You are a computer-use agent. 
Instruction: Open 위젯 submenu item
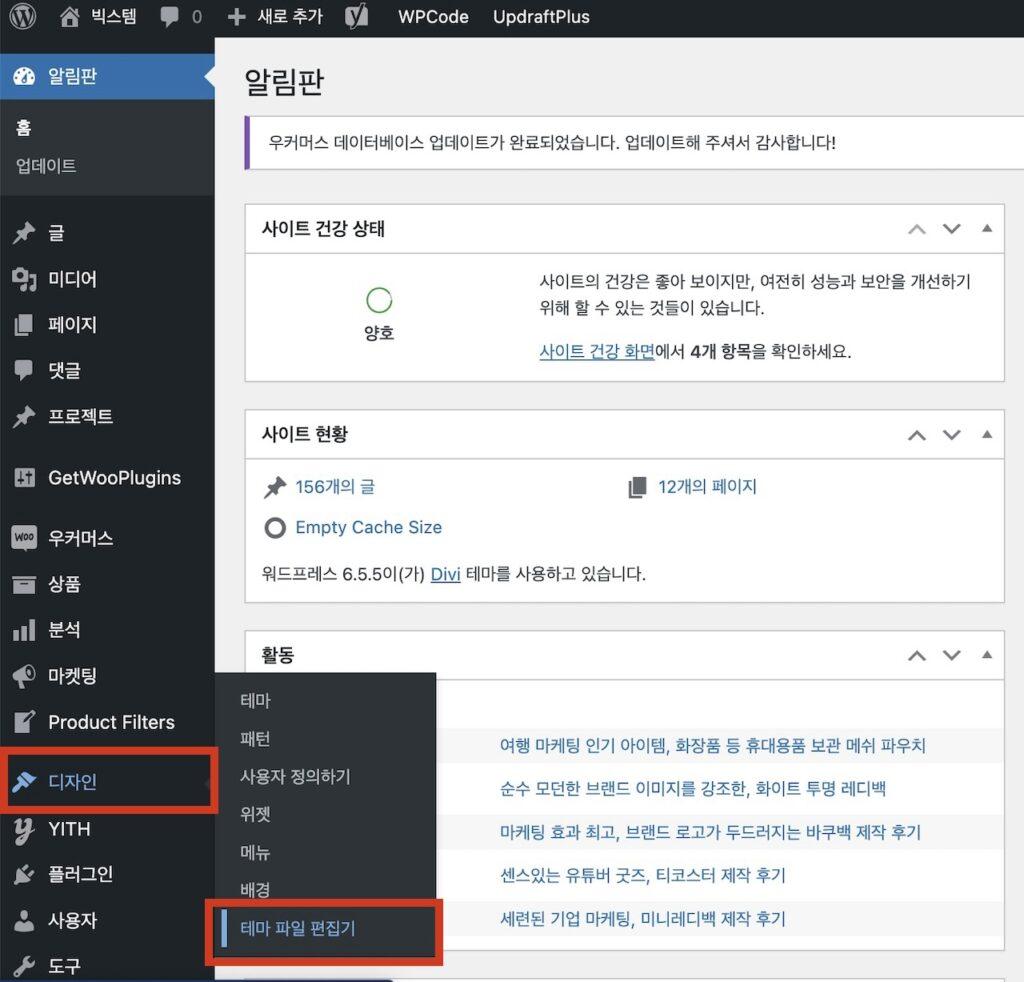click(255, 814)
